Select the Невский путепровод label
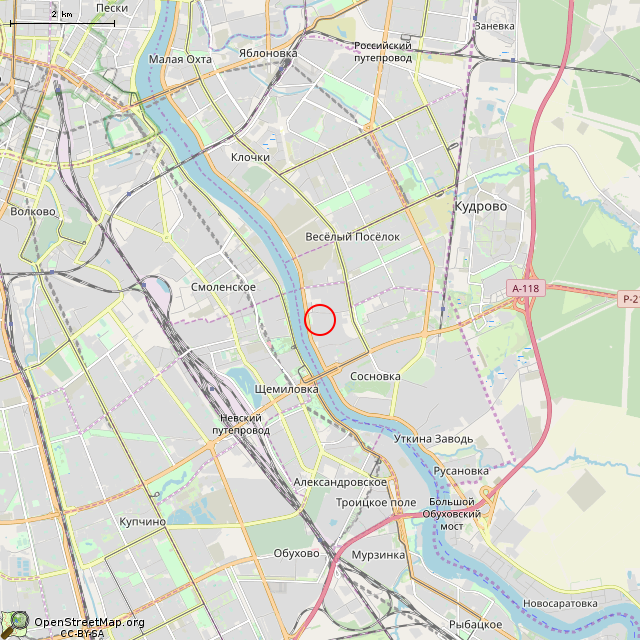The image size is (640, 640). (241, 424)
